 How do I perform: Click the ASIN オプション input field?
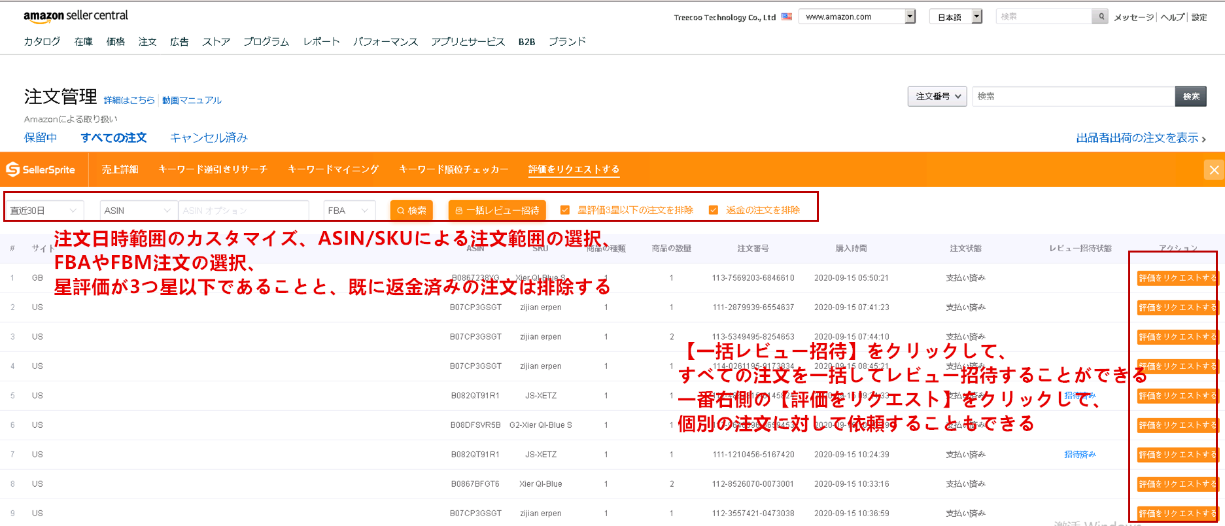pos(243,210)
